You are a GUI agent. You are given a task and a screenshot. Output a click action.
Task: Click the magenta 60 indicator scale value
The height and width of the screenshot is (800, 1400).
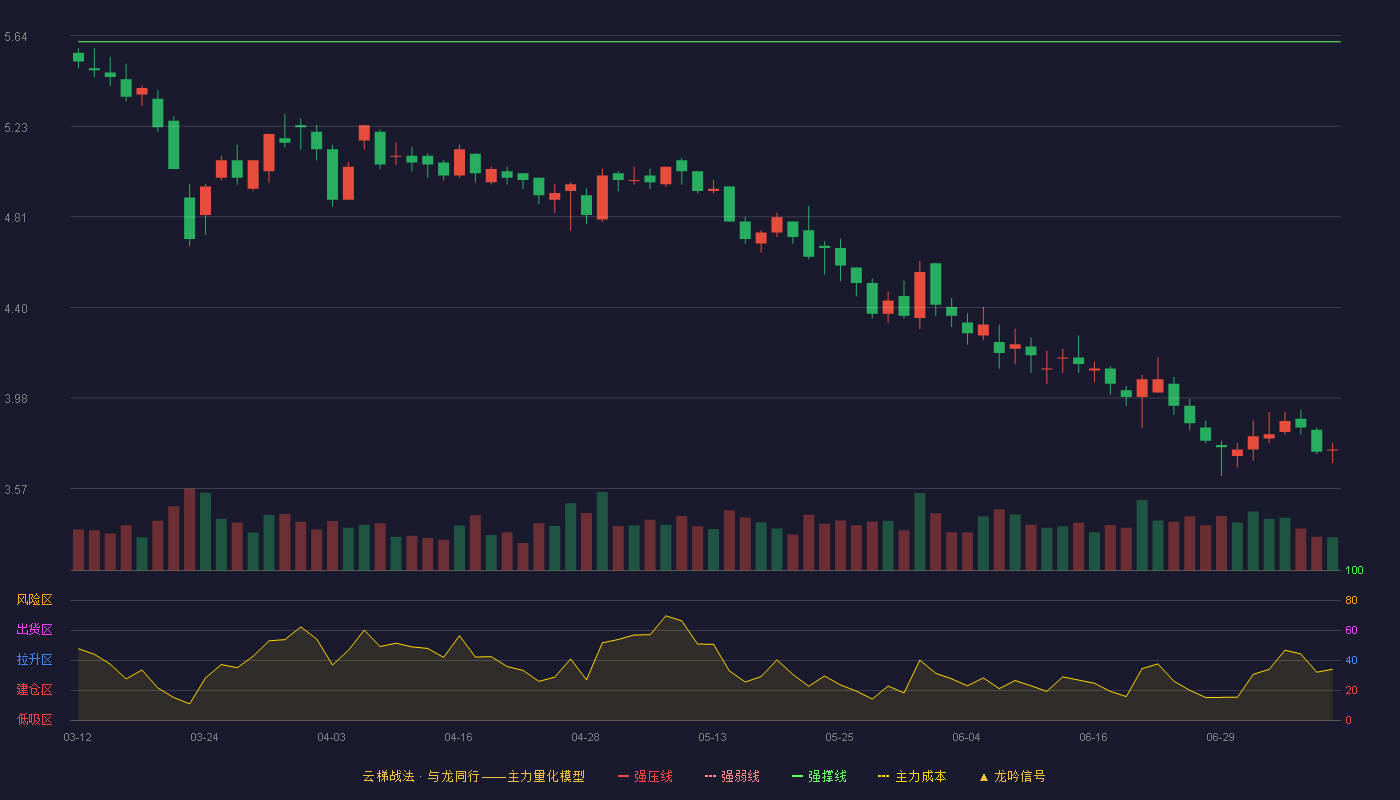click(x=1351, y=630)
